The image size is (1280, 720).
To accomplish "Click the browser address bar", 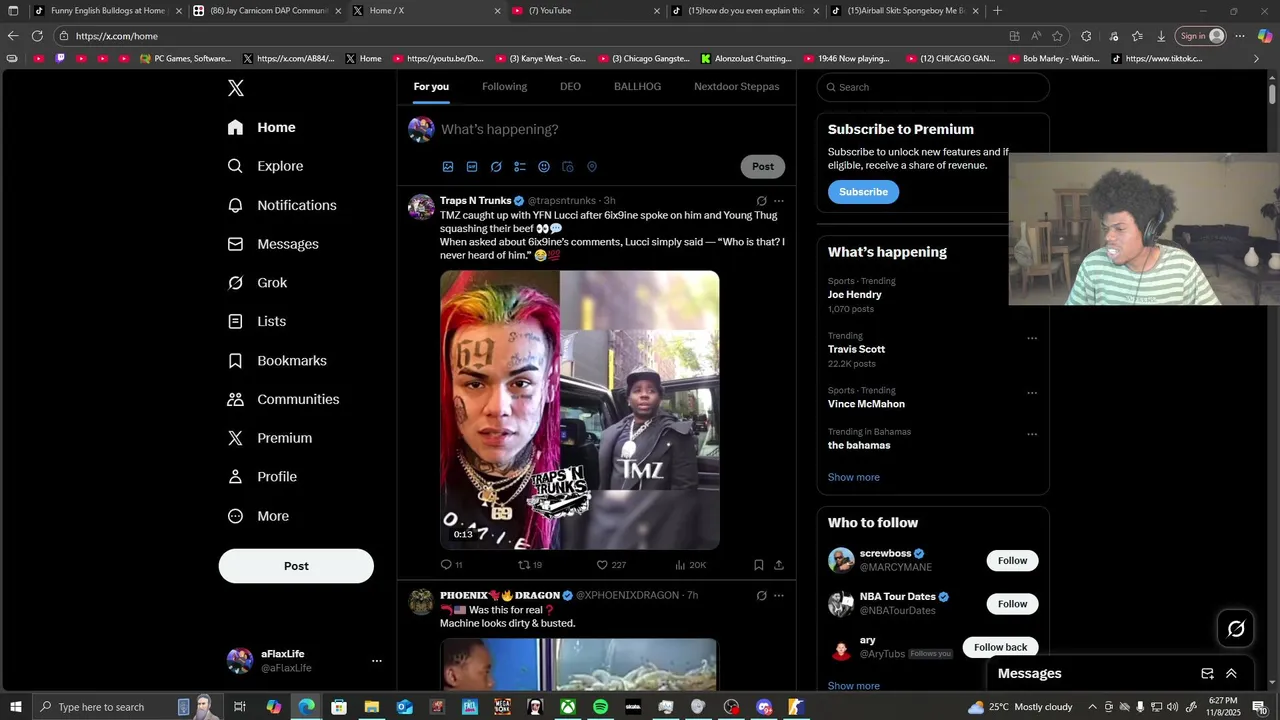I will click(530, 36).
